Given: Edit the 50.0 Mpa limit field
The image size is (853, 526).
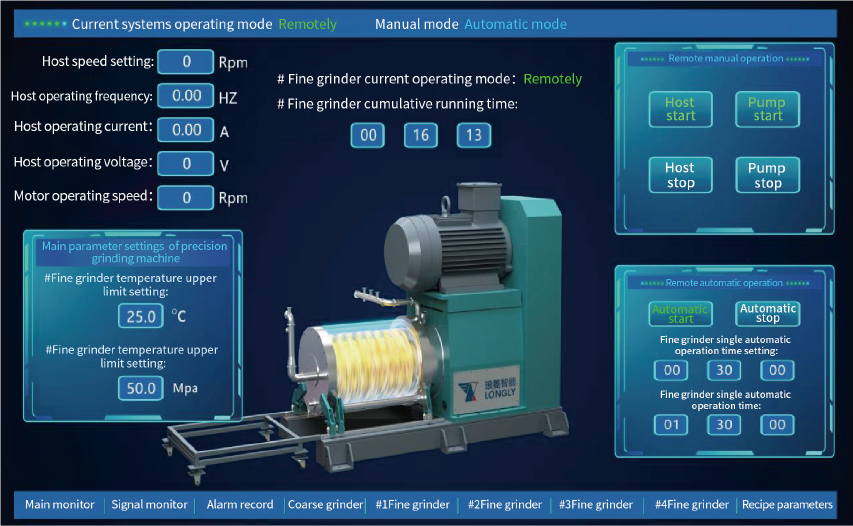Looking at the screenshot, I should [x=141, y=388].
